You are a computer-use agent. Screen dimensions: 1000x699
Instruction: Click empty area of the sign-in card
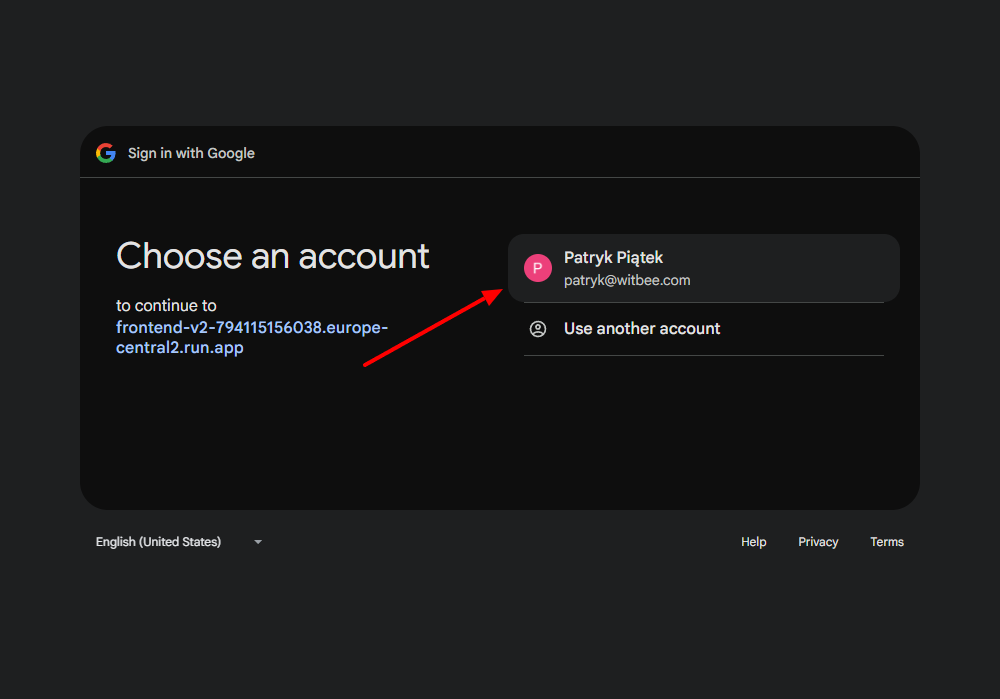point(500,440)
